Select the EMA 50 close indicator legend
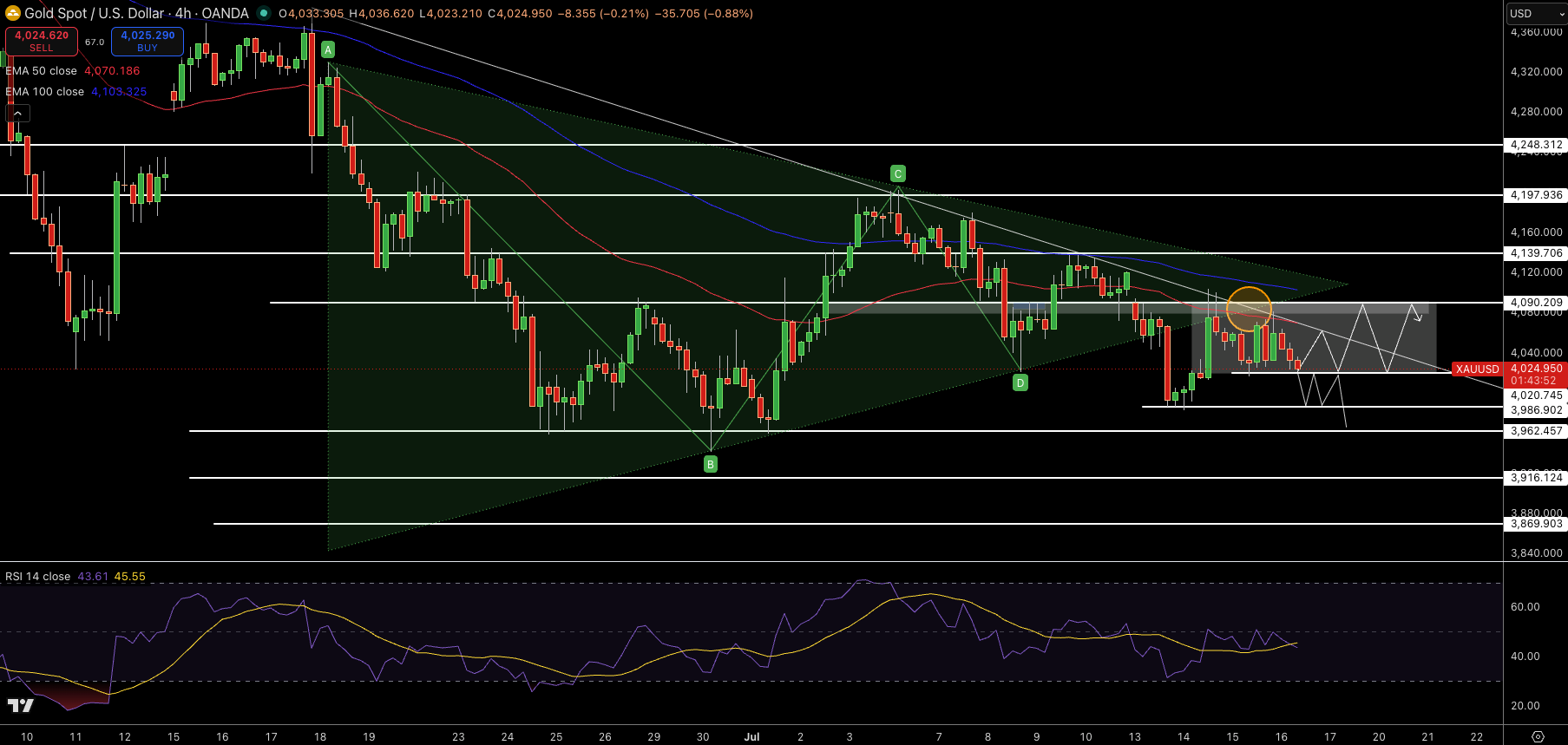The width and height of the screenshot is (1568, 745). (x=42, y=71)
